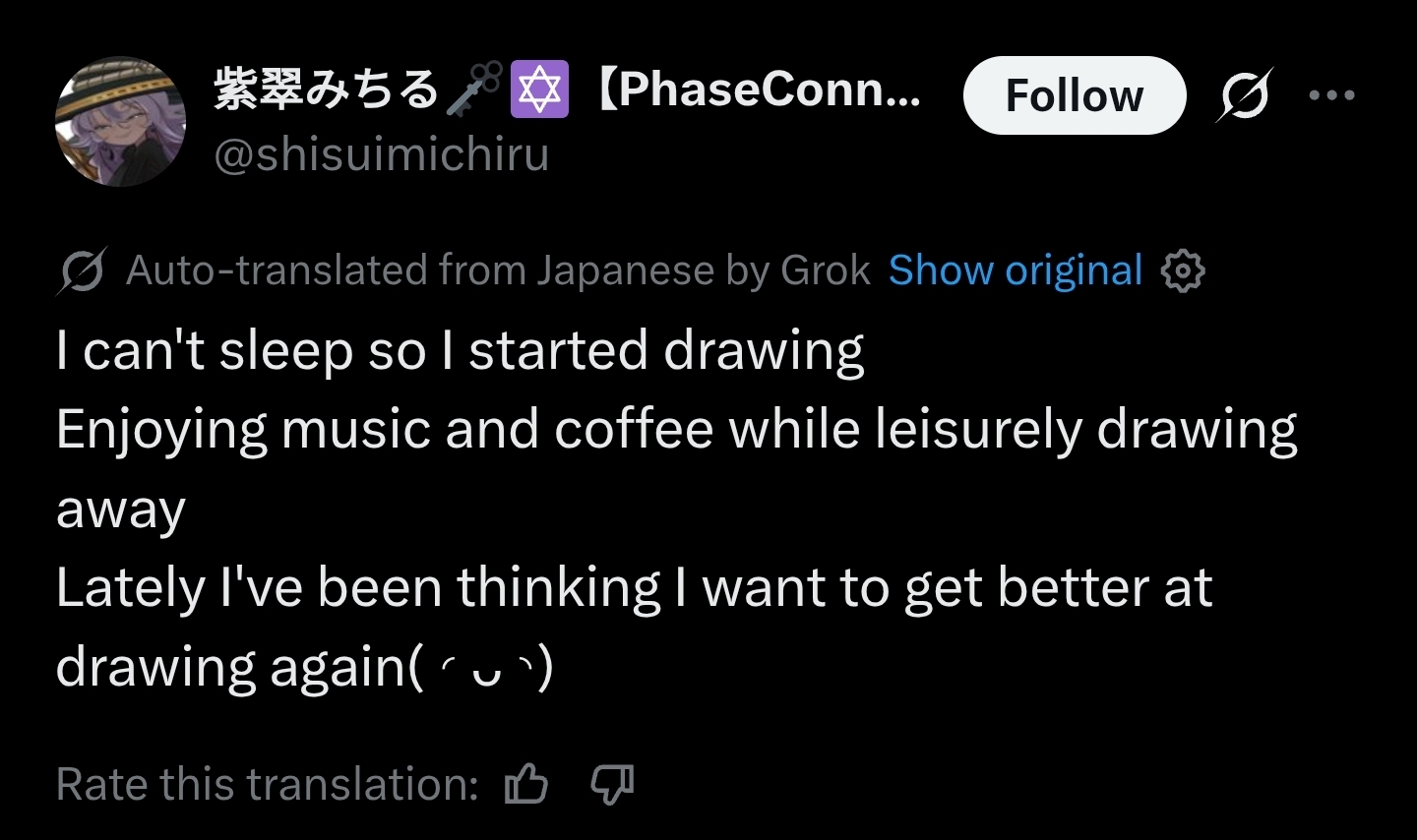The height and width of the screenshot is (840, 1417).
Task: Click the Follow button
Action: click(1074, 95)
